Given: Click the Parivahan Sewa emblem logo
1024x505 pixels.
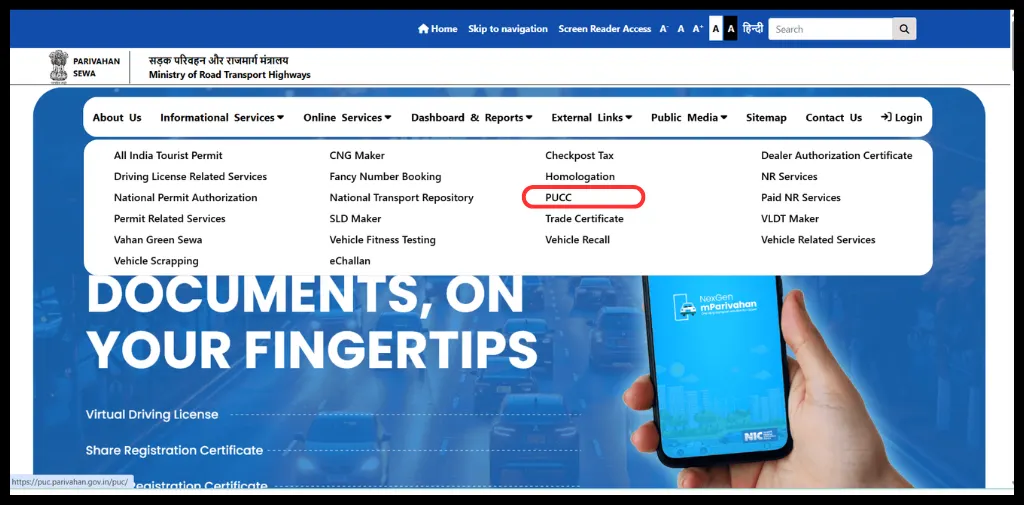Looking at the screenshot, I should 59,67.
